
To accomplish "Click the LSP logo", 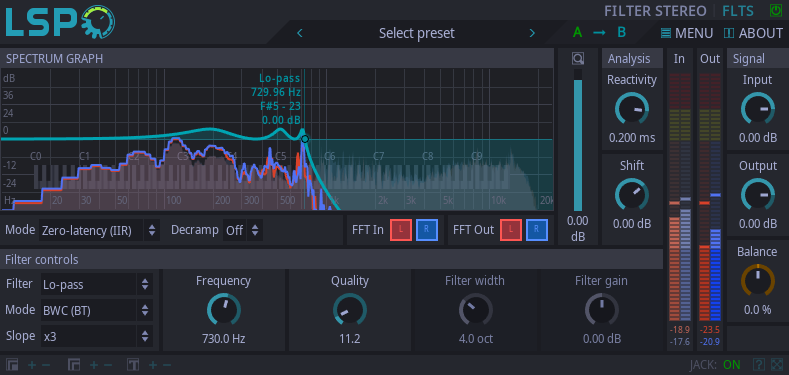I will [x=60, y=22].
